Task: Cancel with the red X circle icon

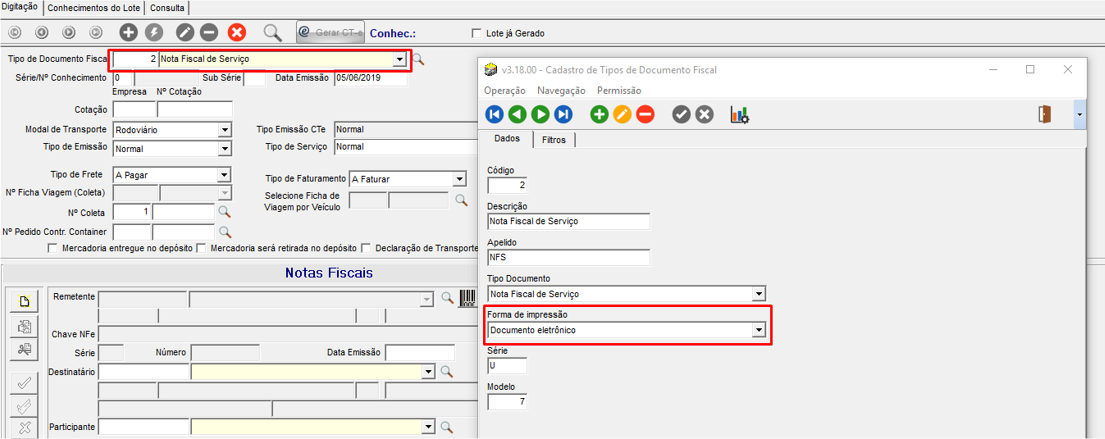Action: (x=237, y=32)
